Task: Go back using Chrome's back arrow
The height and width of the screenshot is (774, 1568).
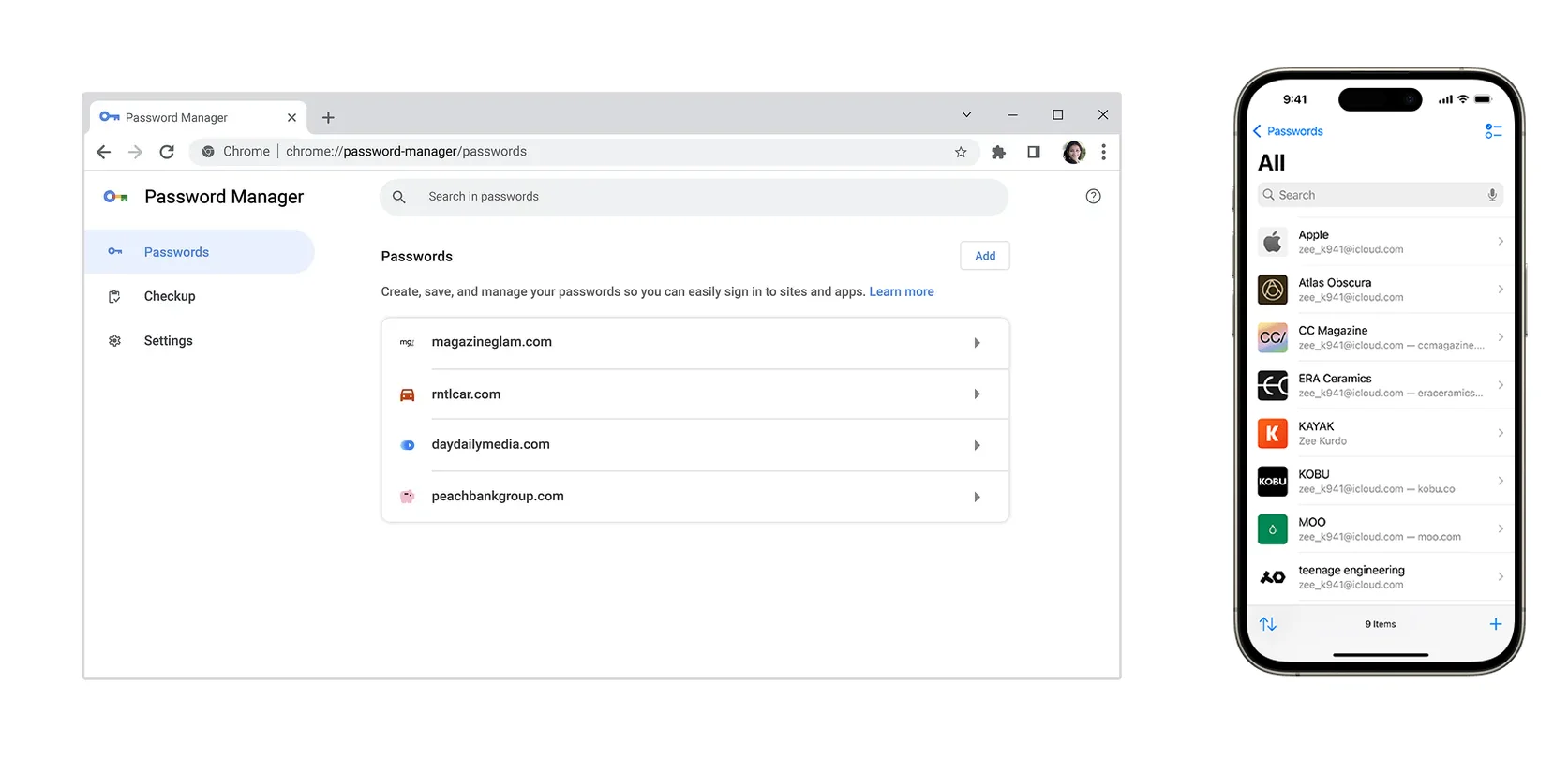Action: (x=104, y=152)
